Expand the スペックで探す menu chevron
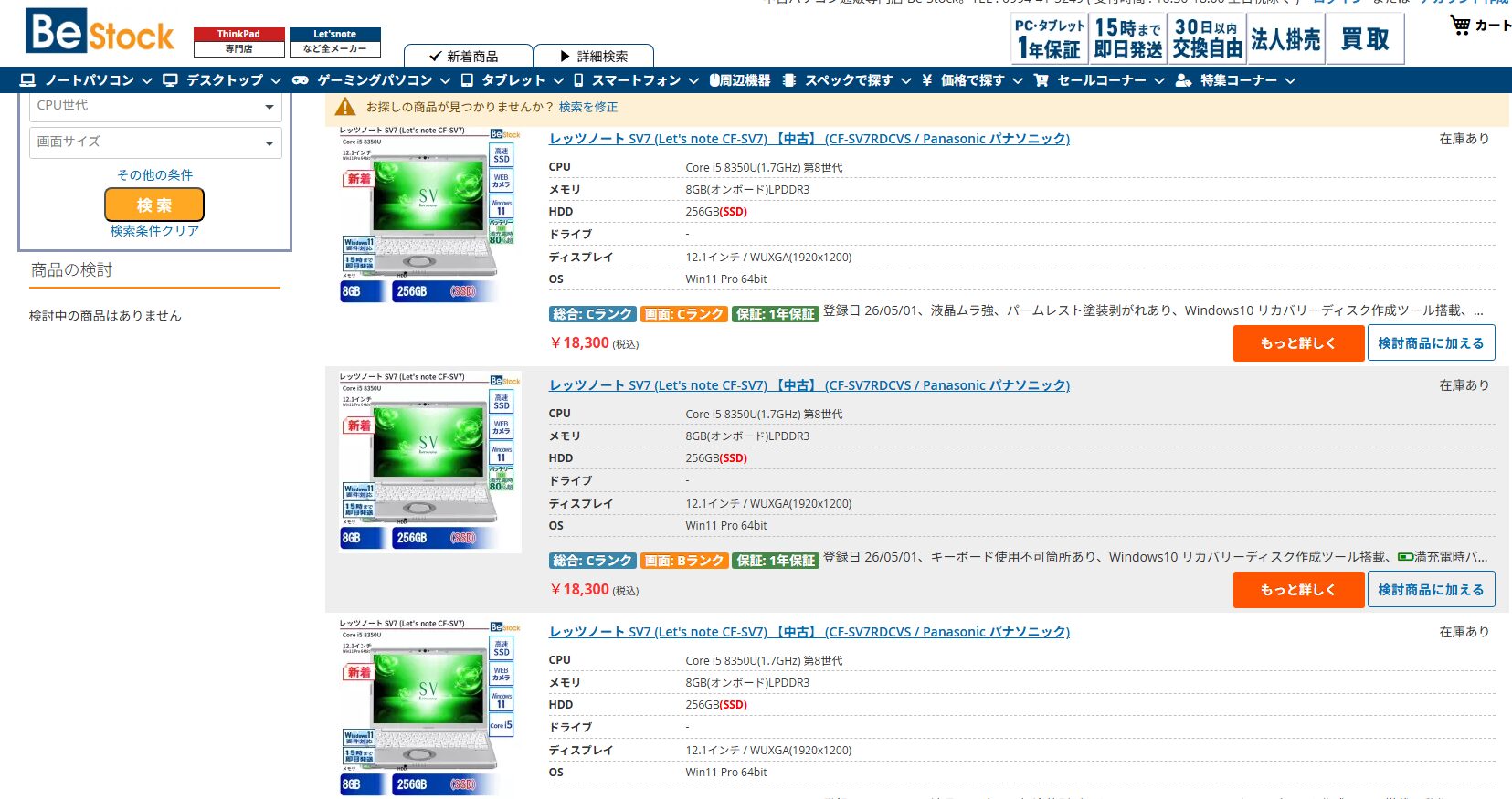 [905, 81]
